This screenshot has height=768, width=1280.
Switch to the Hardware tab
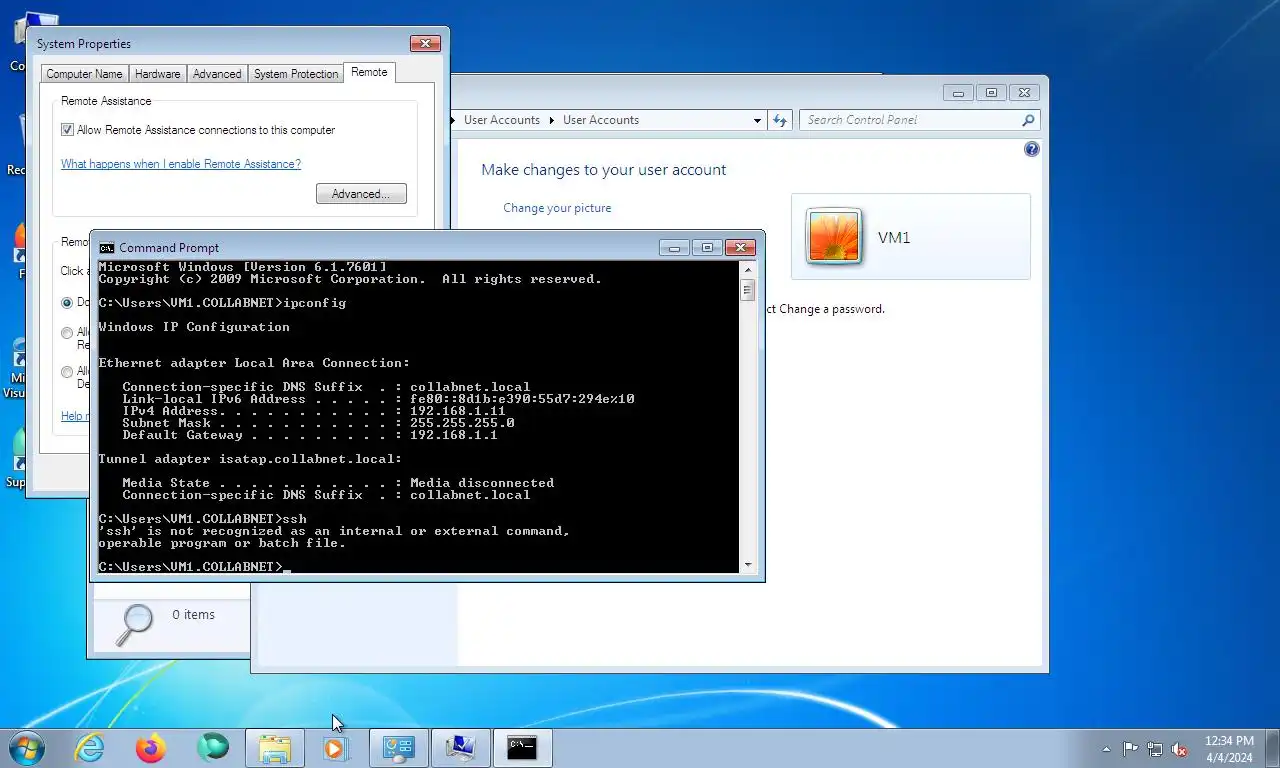(x=158, y=74)
